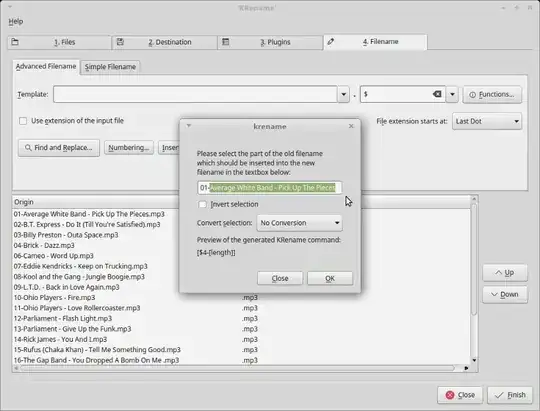Click the text box with the old filename
Screen dimensions: 540x411
[270, 188]
